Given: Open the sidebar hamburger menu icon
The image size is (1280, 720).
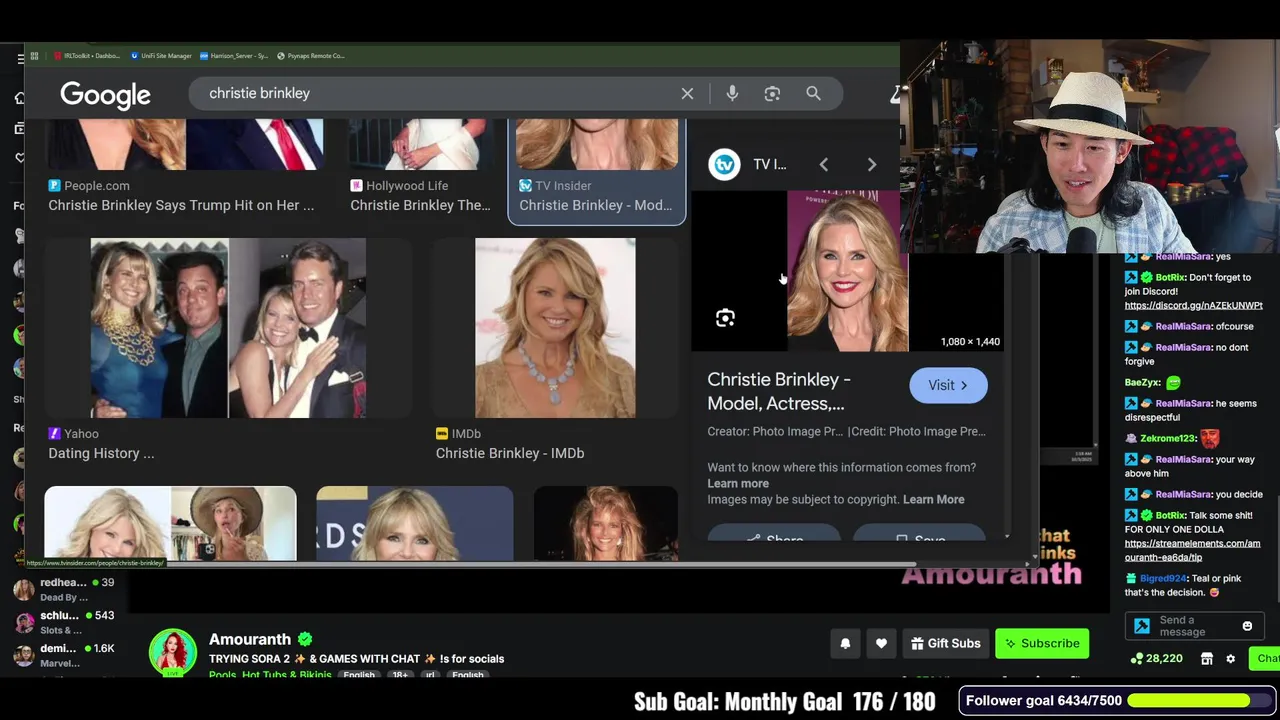Looking at the screenshot, I should pos(20,59).
